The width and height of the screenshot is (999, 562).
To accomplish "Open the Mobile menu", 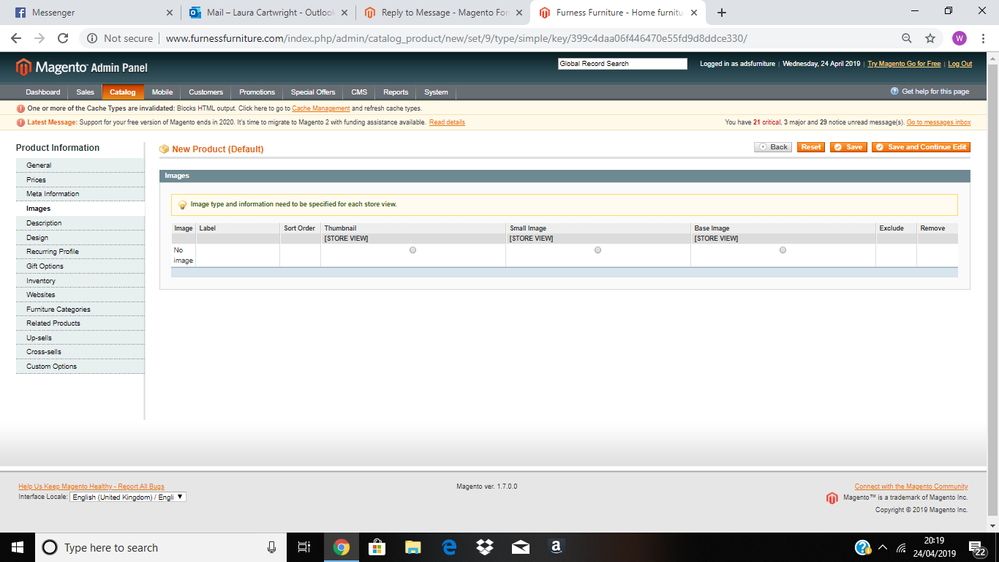I will tap(162, 92).
